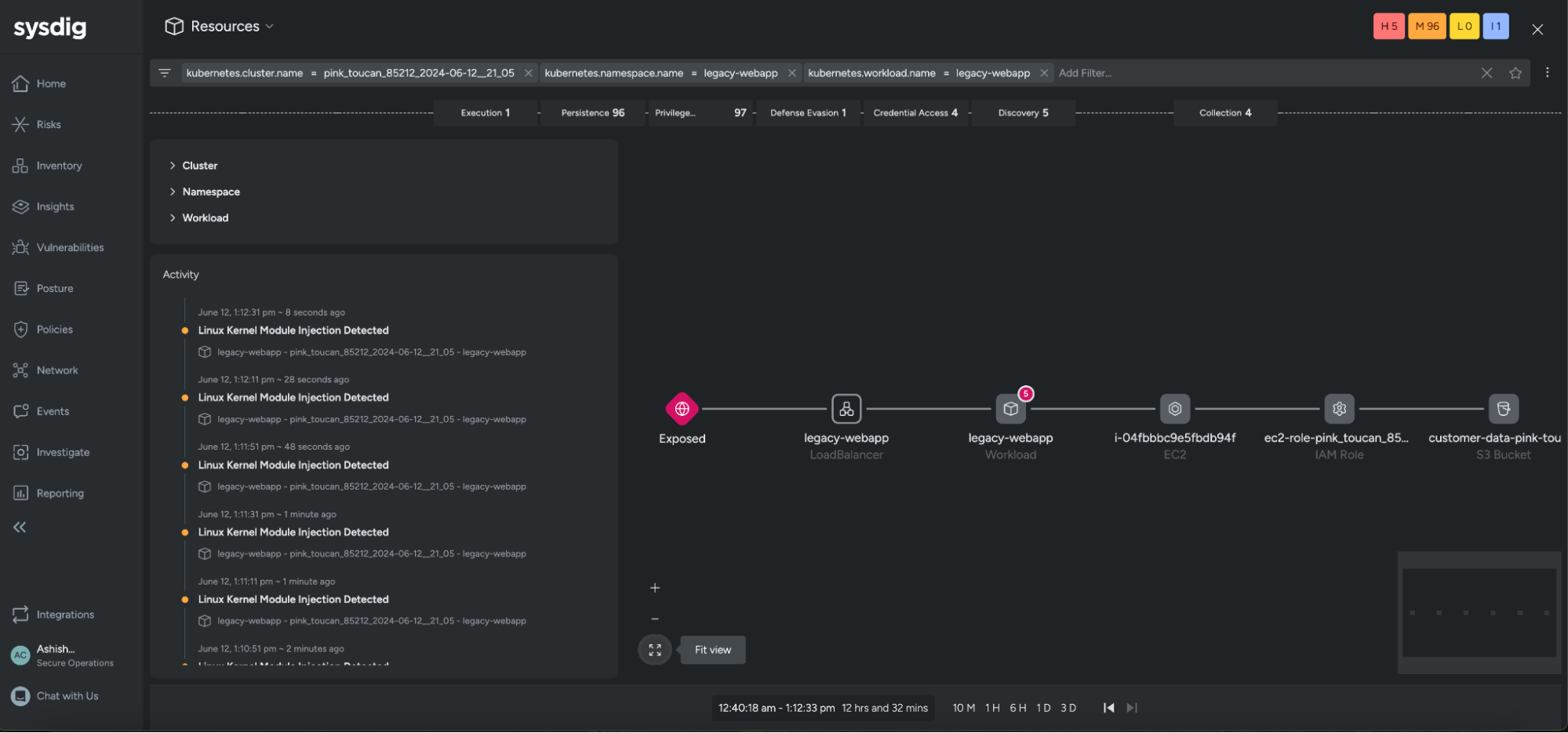This screenshot has width=1568, height=733.
Task: Expand the Namespace section
Action: click(x=205, y=191)
